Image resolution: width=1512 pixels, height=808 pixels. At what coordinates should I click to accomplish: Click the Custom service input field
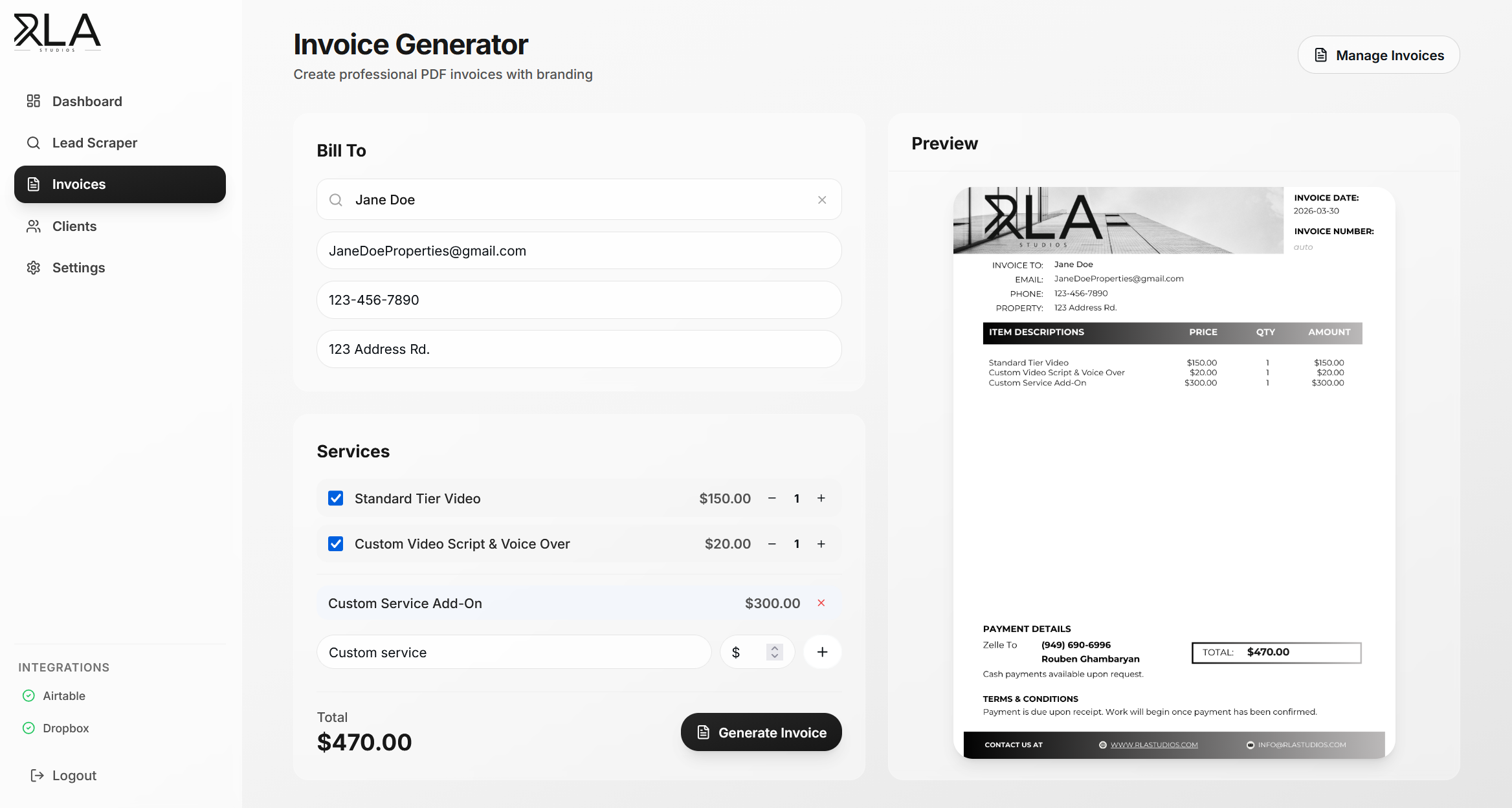(513, 652)
